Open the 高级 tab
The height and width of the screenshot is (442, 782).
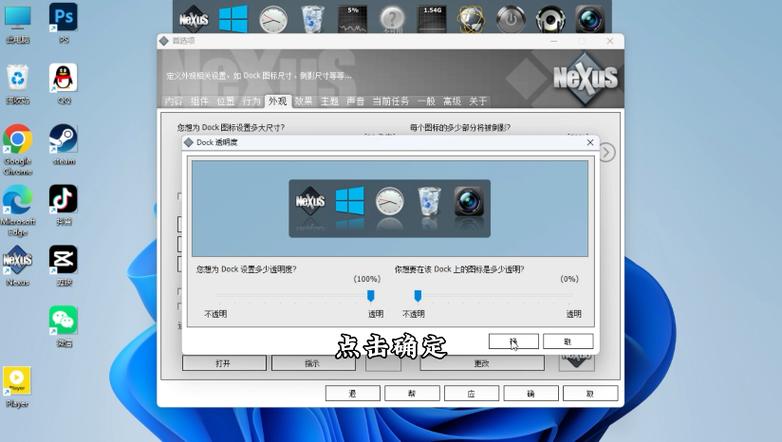coord(452,101)
